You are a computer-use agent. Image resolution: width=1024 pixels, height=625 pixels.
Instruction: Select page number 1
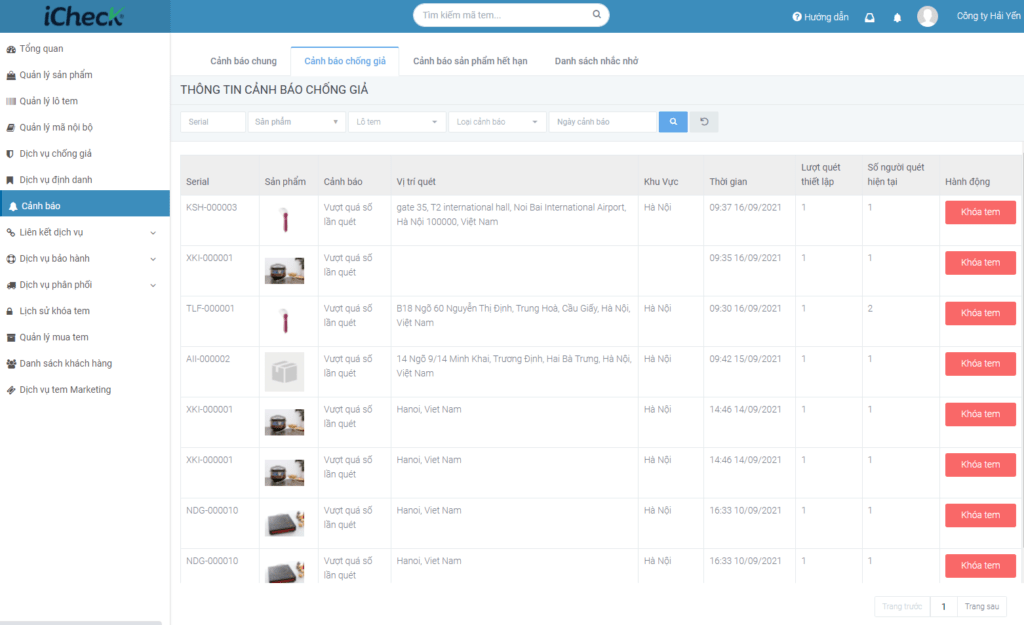[944, 607]
